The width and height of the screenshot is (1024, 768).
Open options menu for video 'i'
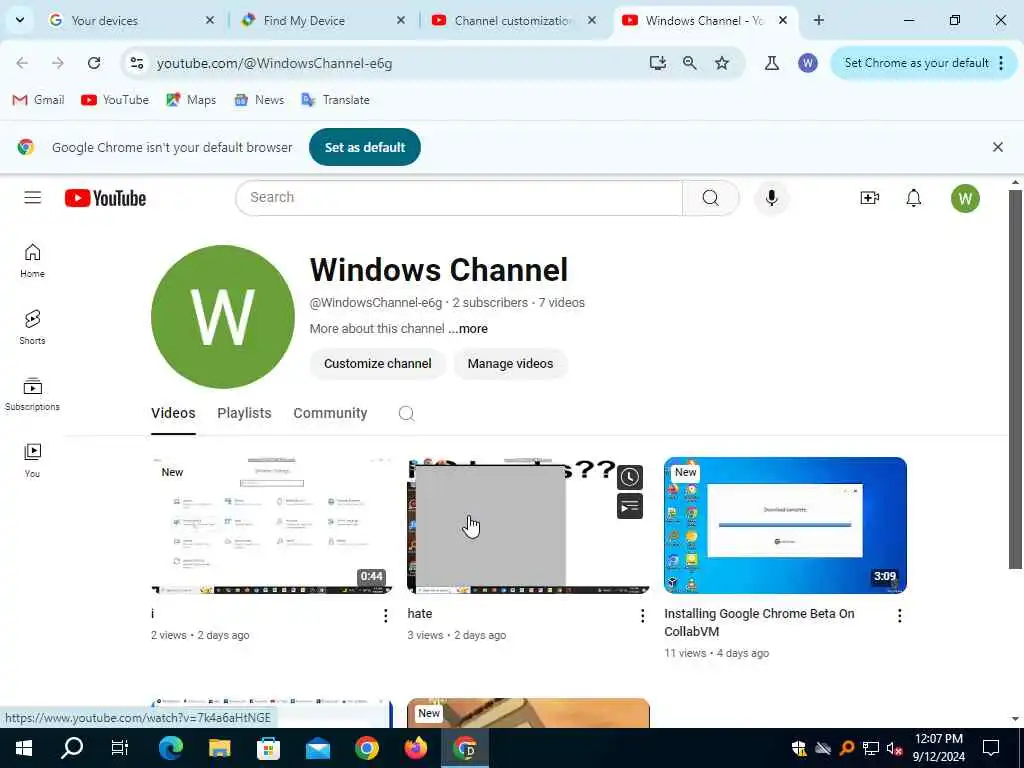(x=385, y=615)
